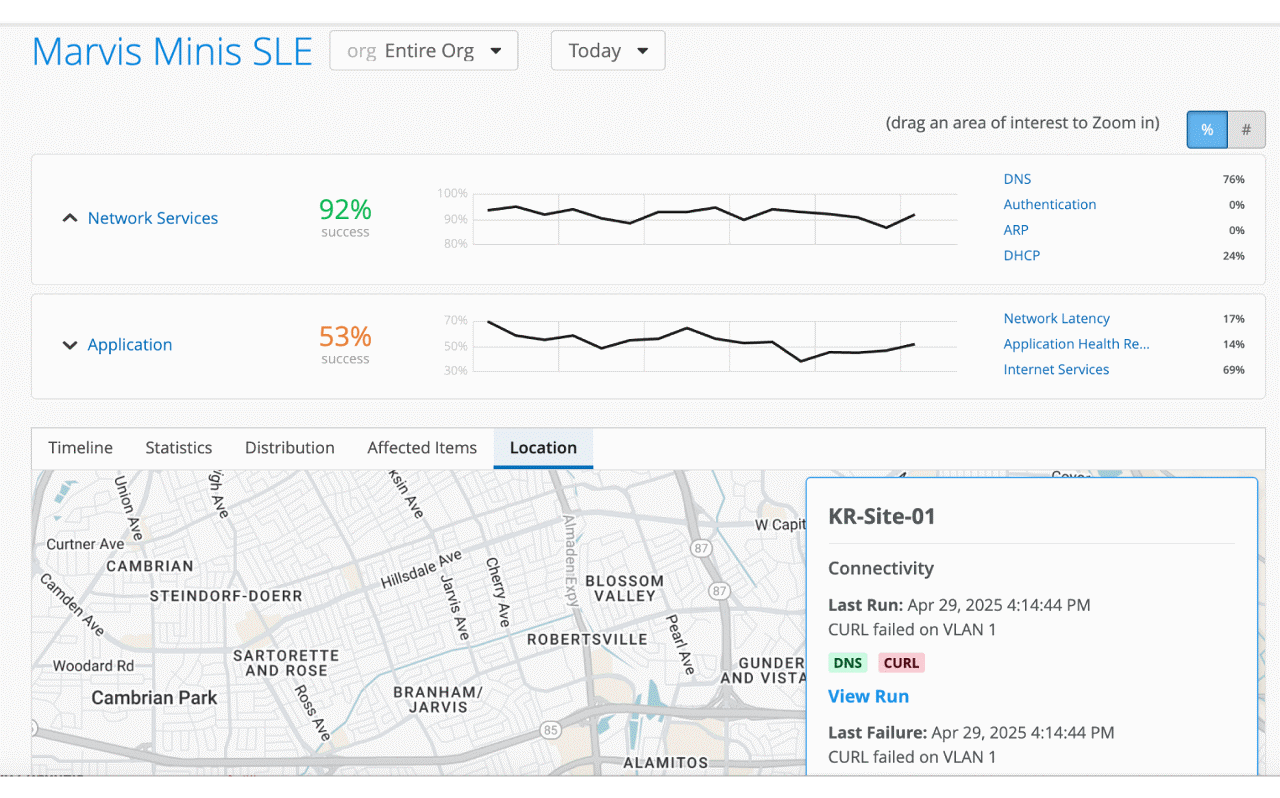
Task: Select the Affected Items tab
Action: (x=422, y=448)
